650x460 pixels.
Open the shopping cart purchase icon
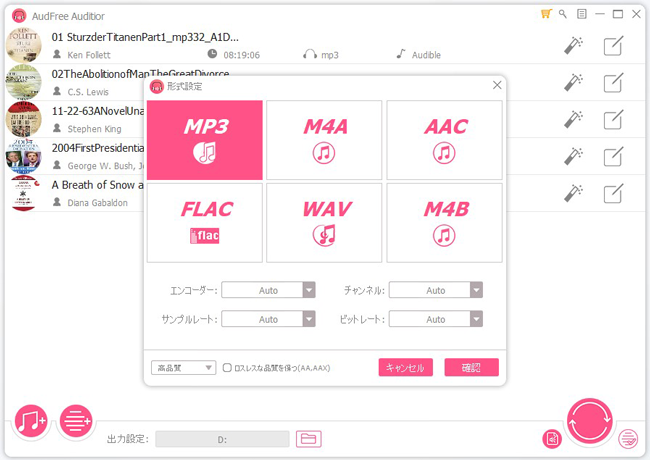(x=546, y=14)
